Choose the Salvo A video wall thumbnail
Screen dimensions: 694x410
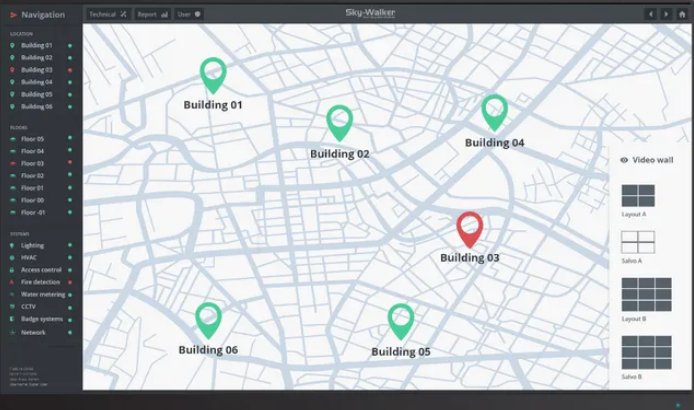pyautogui.click(x=638, y=242)
